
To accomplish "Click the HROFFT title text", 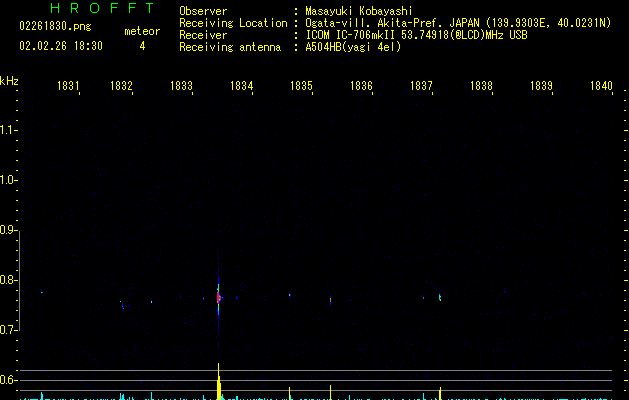I will 103,8.
